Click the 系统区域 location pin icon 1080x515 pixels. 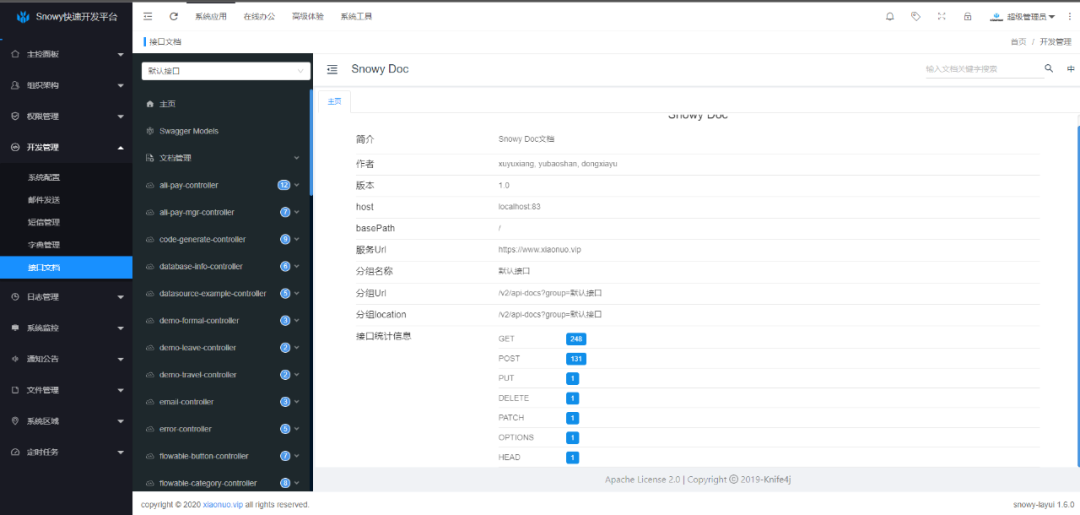click(x=15, y=421)
